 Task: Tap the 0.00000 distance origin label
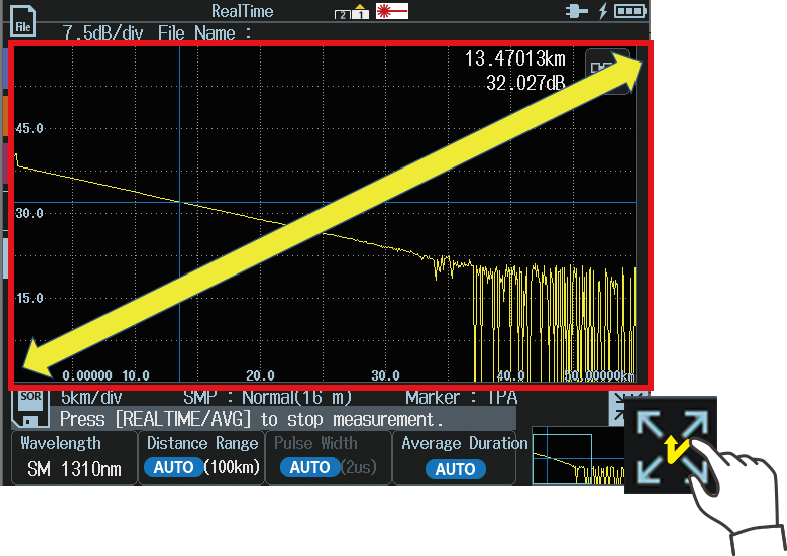coord(87,375)
